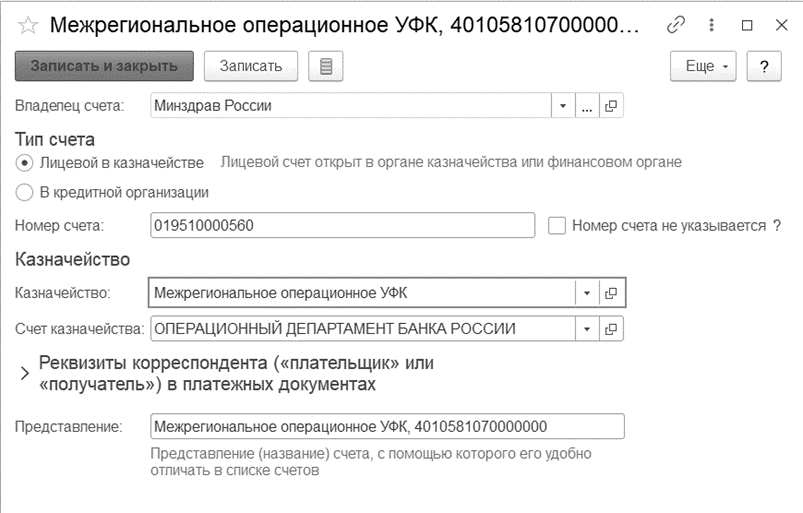Click the ellipsis selection button for Владелец счета
Image resolution: width=803 pixels, height=513 pixels.
coord(587,106)
